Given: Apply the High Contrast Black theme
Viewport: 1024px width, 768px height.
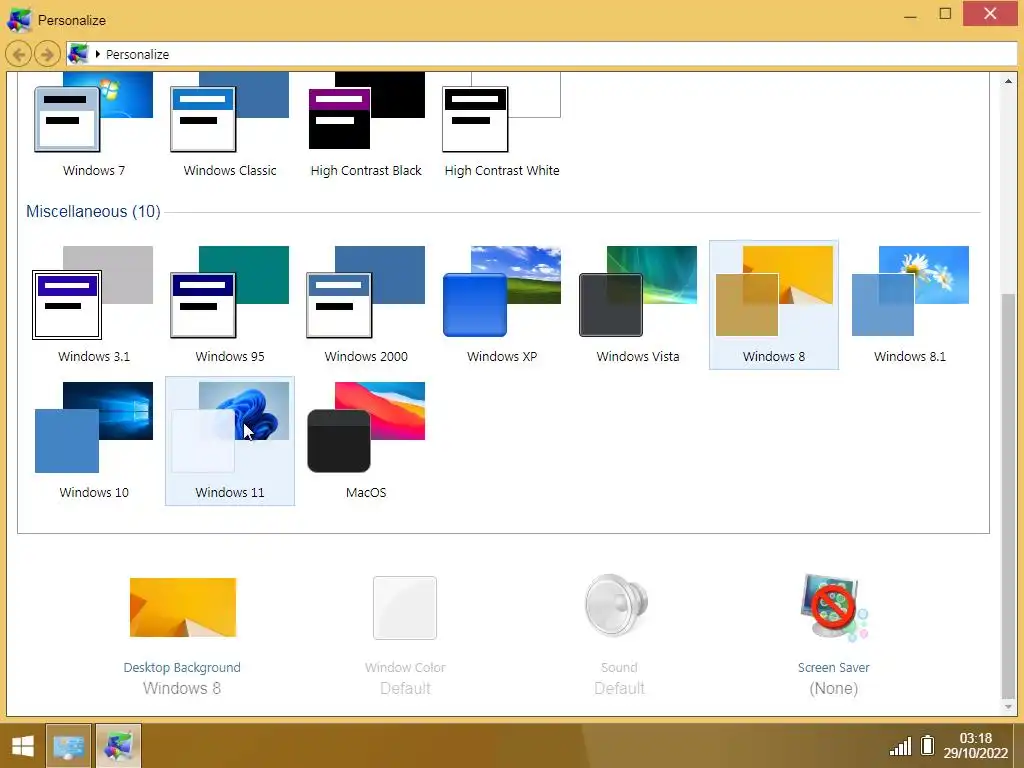Looking at the screenshot, I should click(x=366, y=124).
